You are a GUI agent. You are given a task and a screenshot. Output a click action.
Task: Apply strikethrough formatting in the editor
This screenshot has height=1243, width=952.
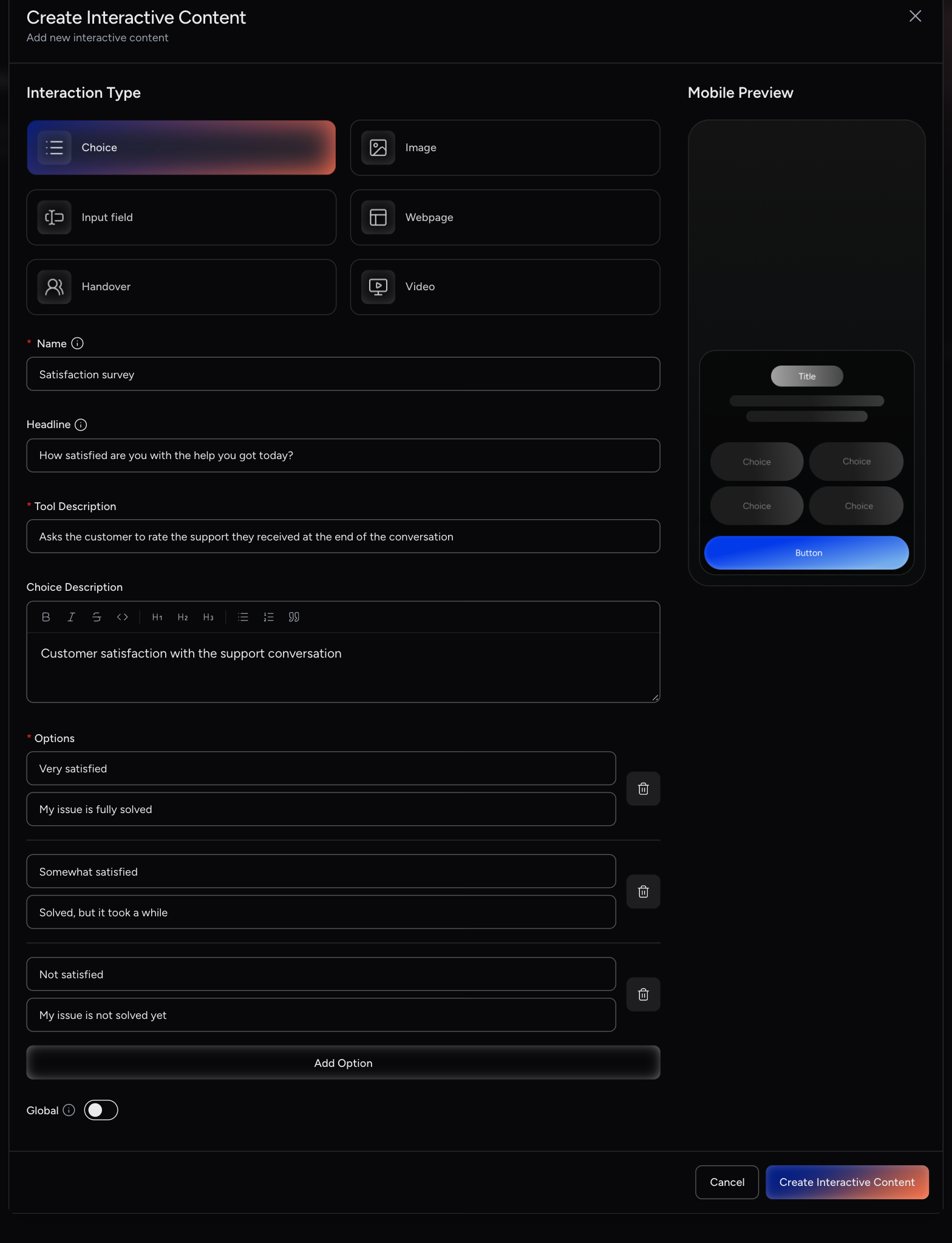[x=97, y=617]
